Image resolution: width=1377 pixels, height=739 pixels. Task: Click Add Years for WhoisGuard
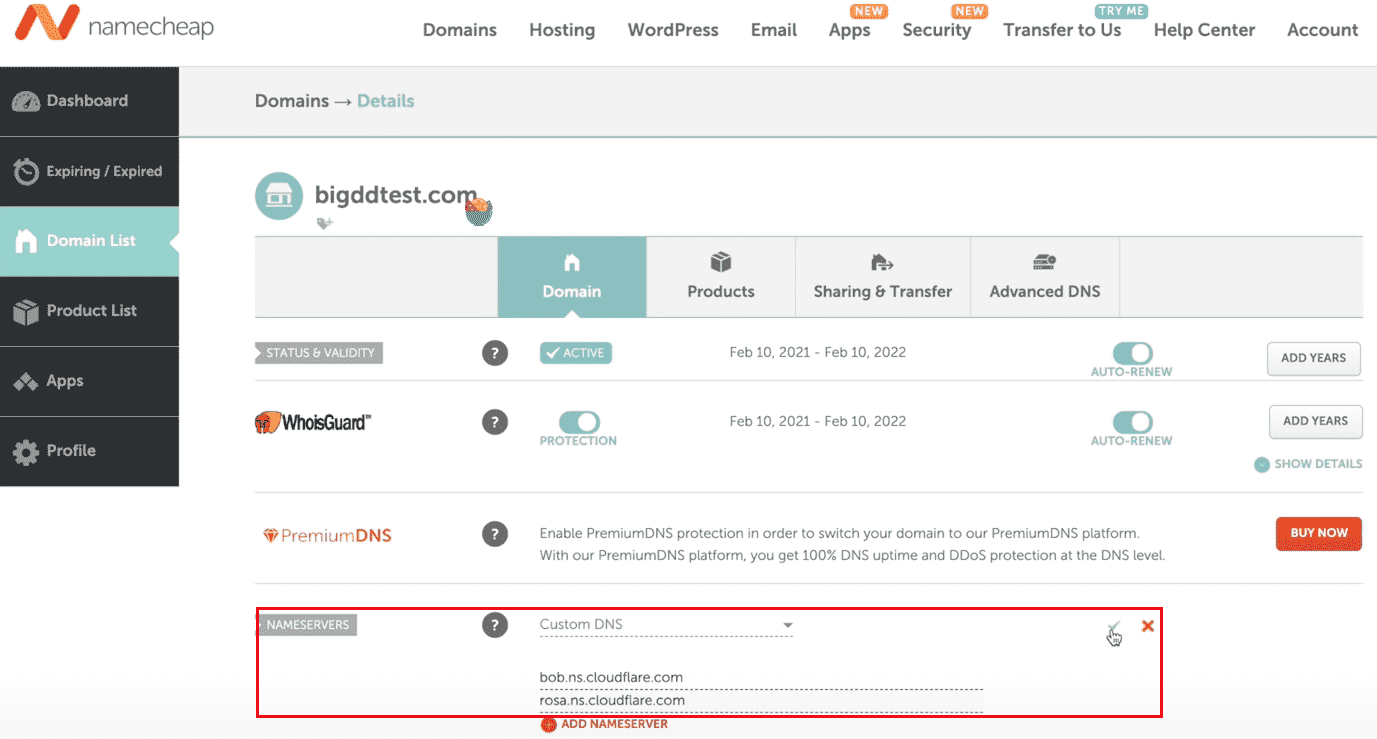pos(1315,421)
